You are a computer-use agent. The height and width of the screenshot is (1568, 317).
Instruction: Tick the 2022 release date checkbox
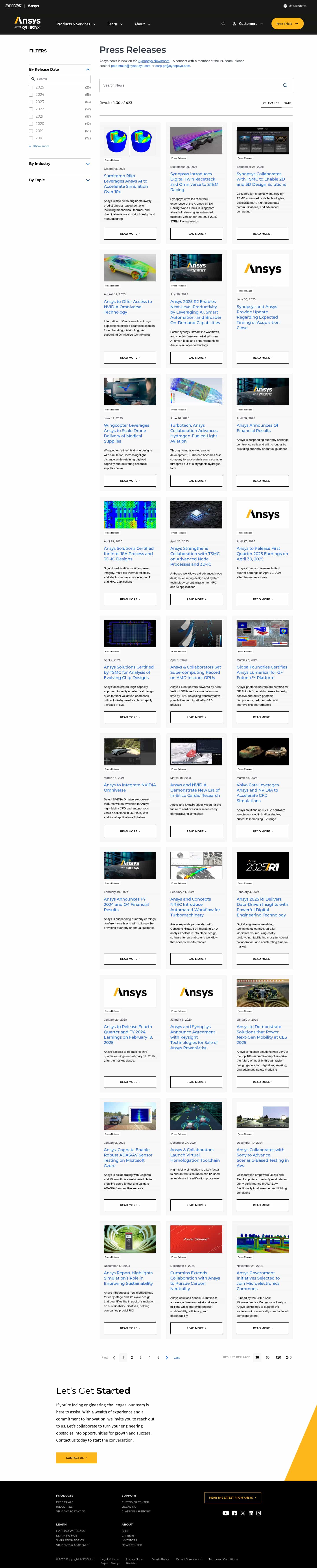click(31, 110)
